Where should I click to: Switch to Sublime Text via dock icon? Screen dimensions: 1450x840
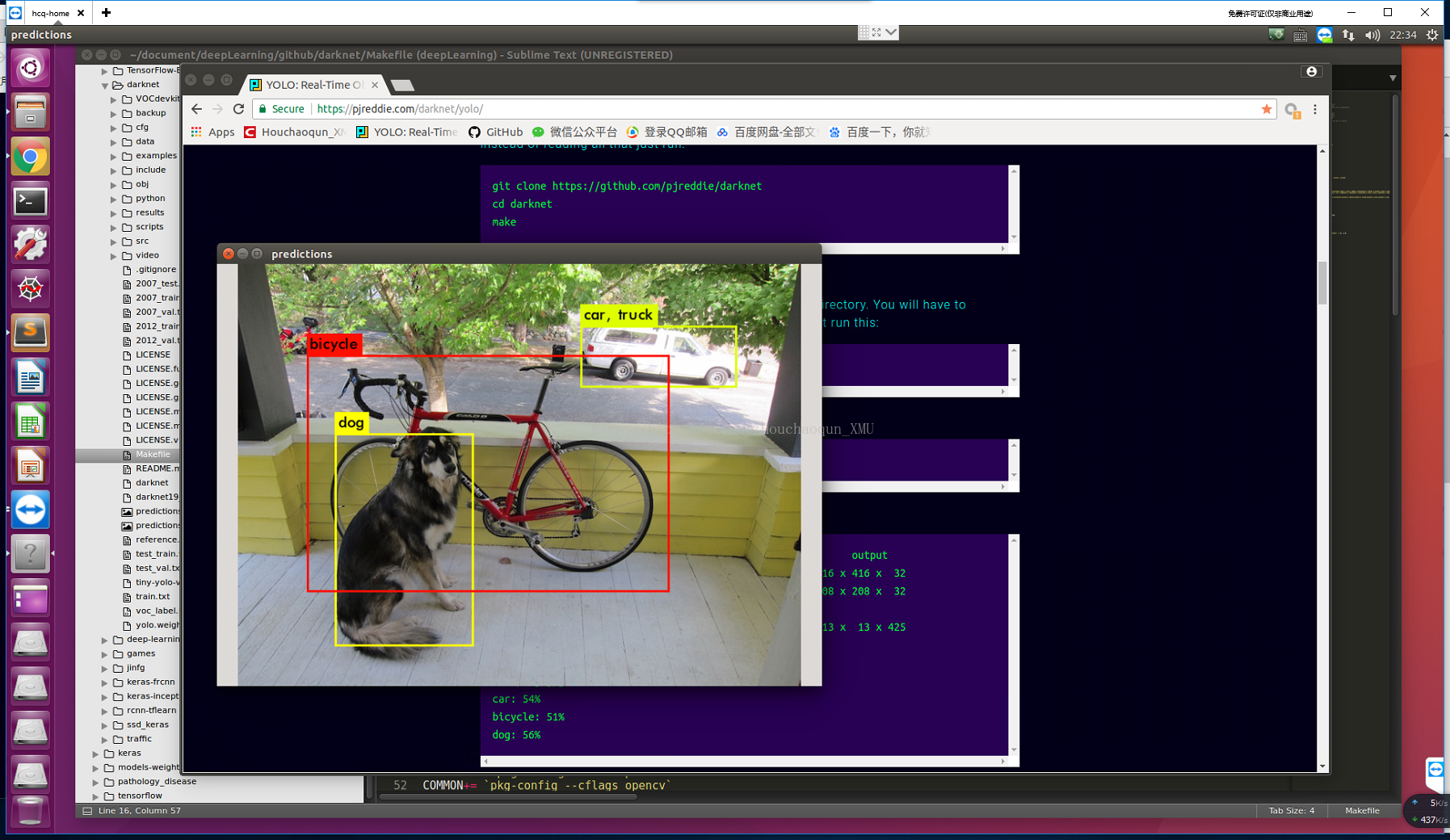pos(31,333)
